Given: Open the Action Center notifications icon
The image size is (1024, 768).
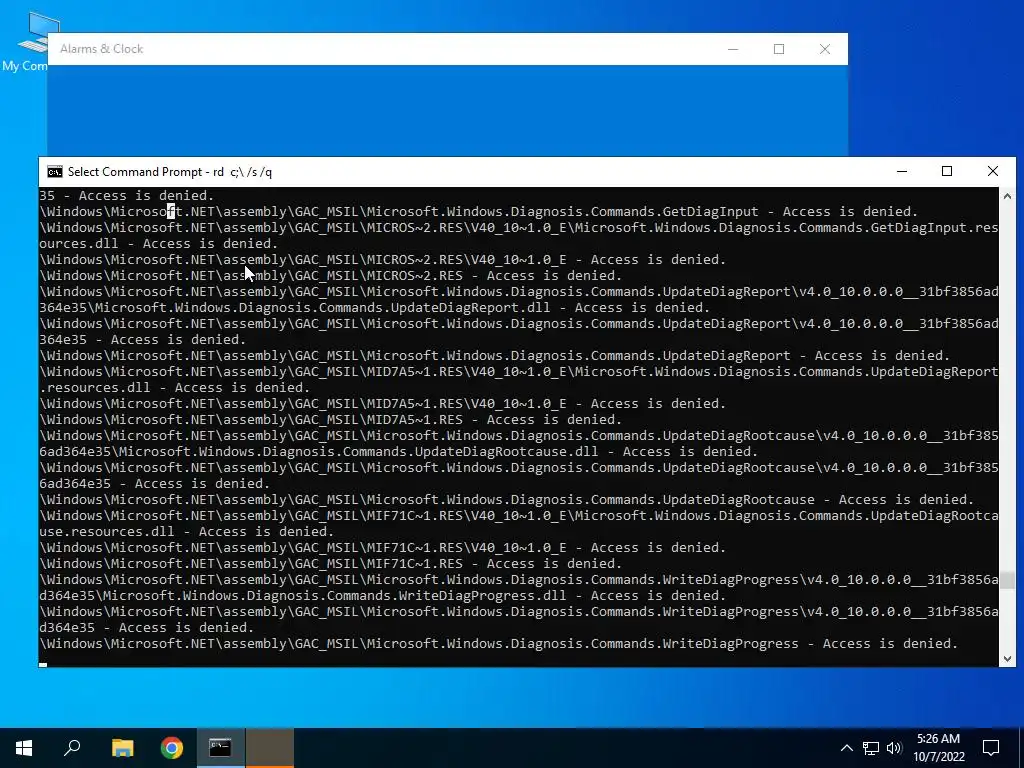Looking at the screenshot, I should tap(991, 748).
